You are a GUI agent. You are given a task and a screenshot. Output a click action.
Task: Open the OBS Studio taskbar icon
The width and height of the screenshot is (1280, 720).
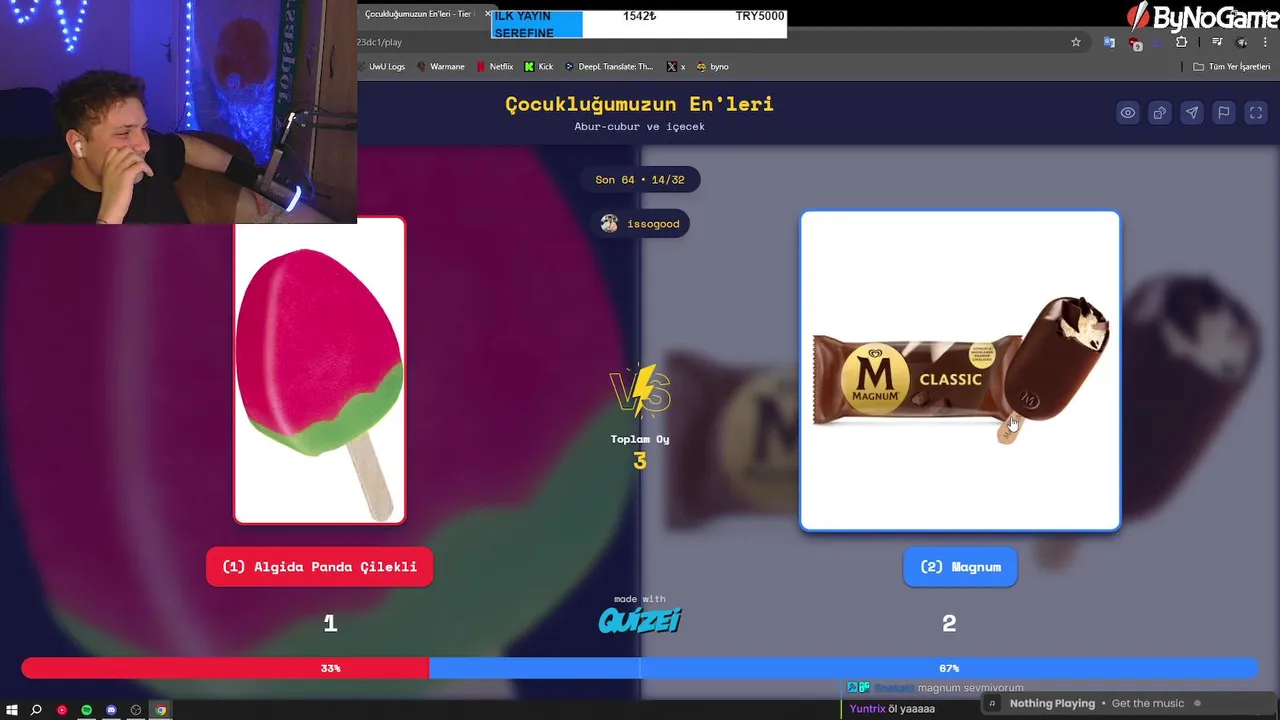coord(136,710)
